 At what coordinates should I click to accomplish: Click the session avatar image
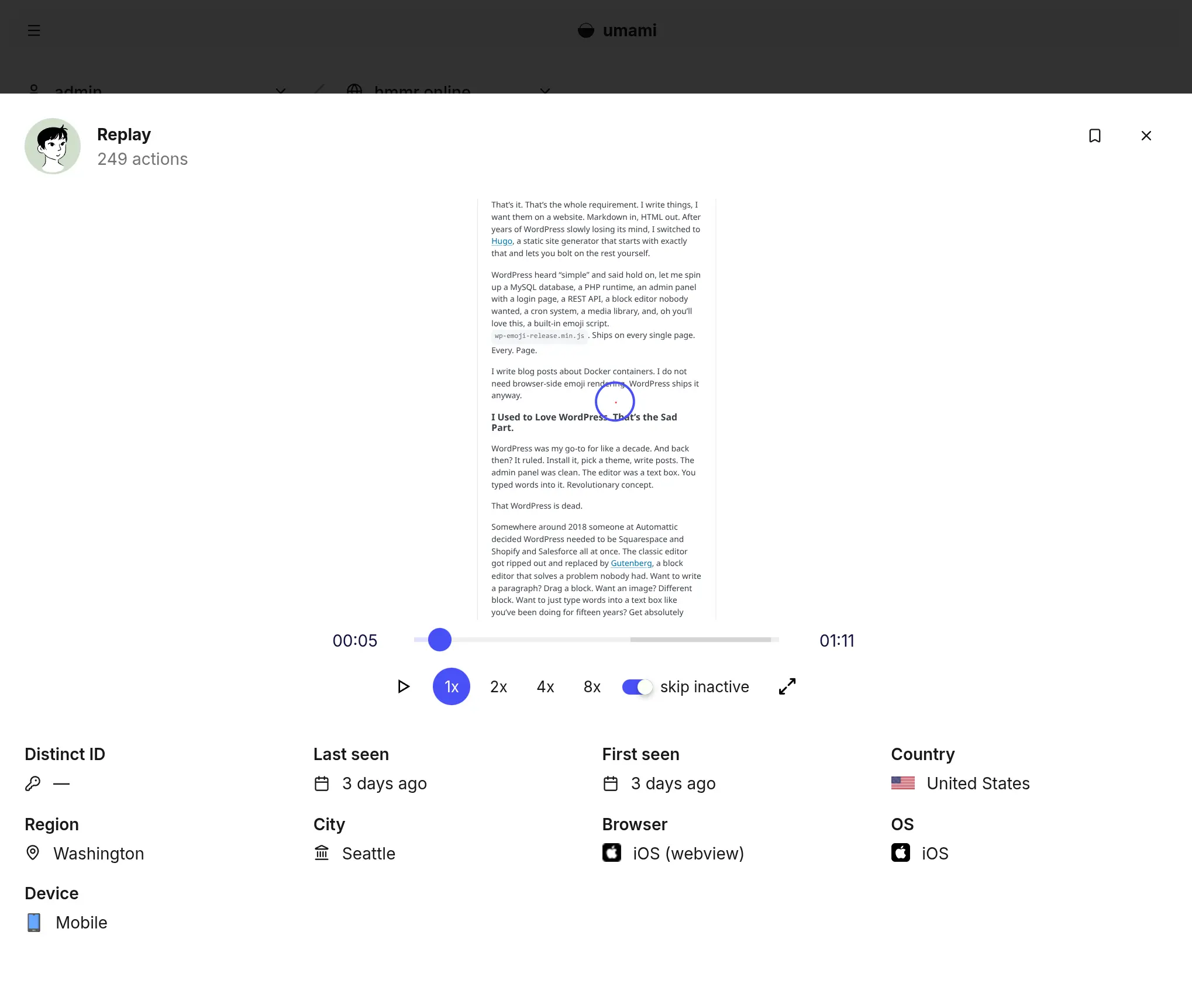53,146
